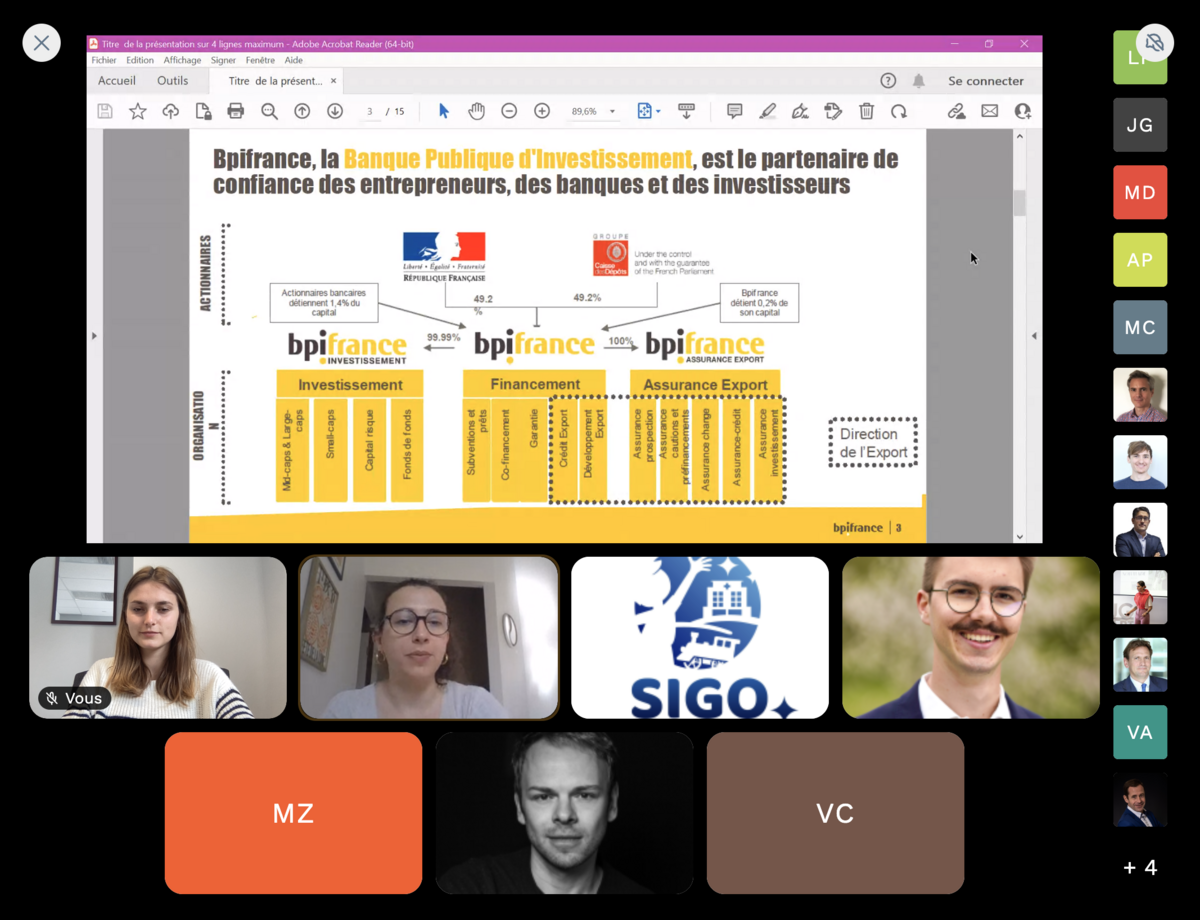Open the Affichage menu
This screenshot has width=1200, height=920.
(182, 60)
